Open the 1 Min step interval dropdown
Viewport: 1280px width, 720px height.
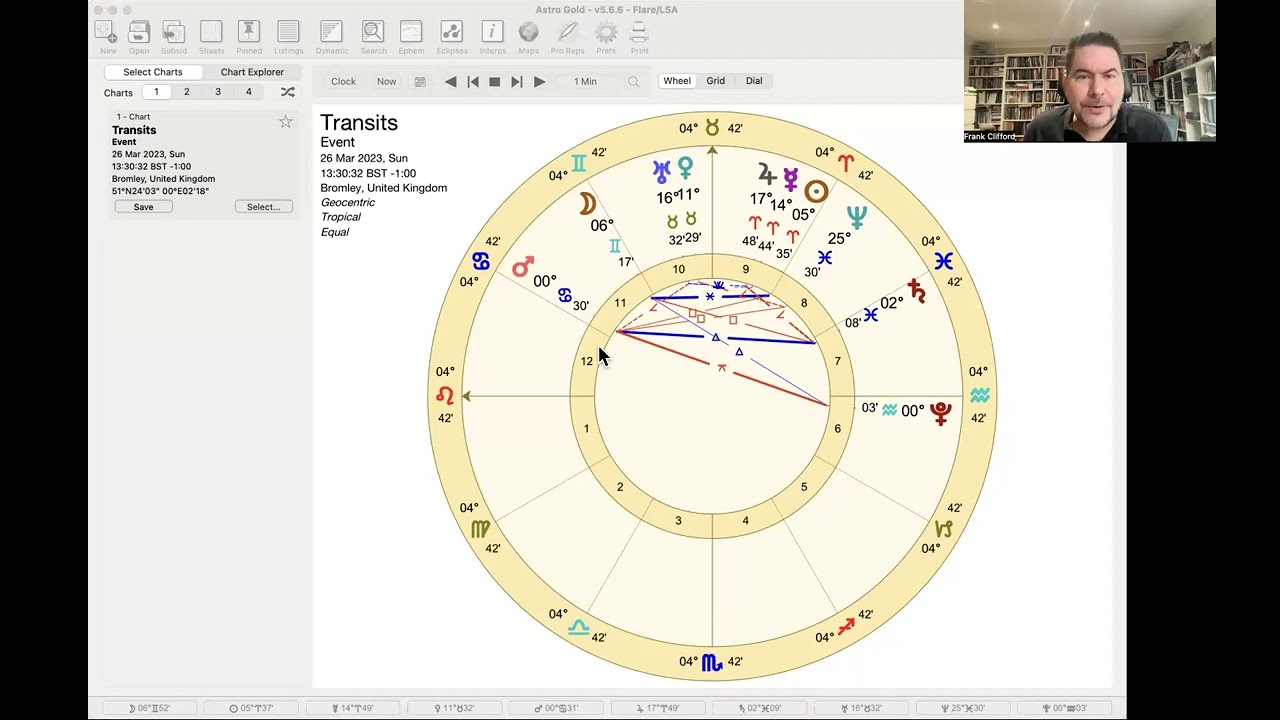[x=585, y=82]
